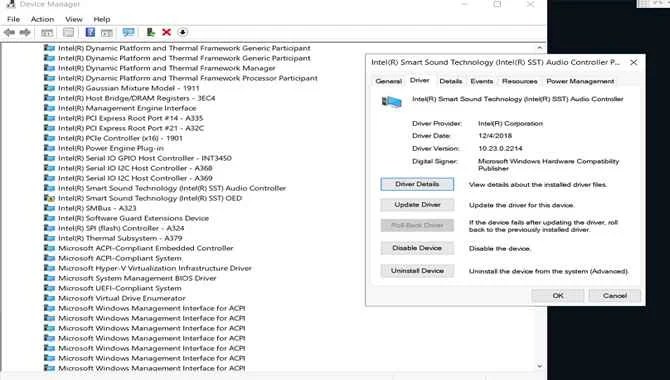Click the Intel(R) Corporation provider text

[x=510, y=124]
